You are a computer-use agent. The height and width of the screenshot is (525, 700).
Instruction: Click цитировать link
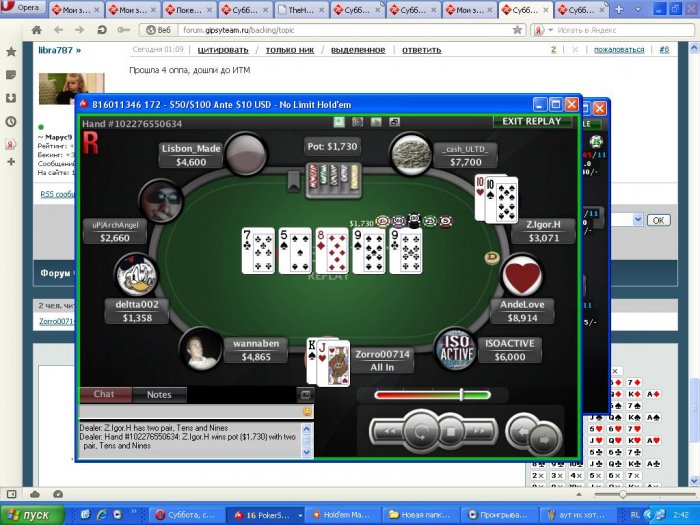223,50
